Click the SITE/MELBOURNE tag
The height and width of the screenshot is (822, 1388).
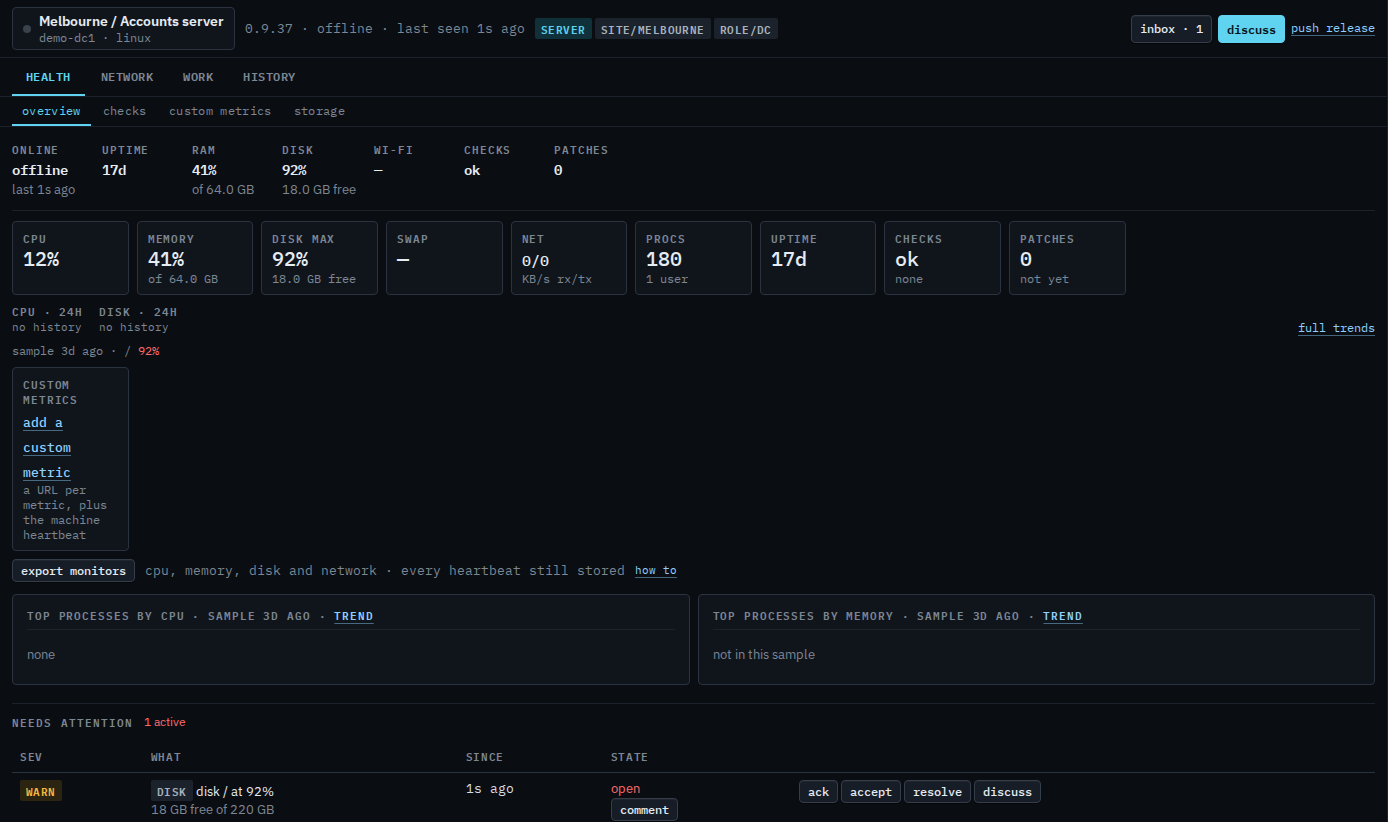[x=653, y=29]
